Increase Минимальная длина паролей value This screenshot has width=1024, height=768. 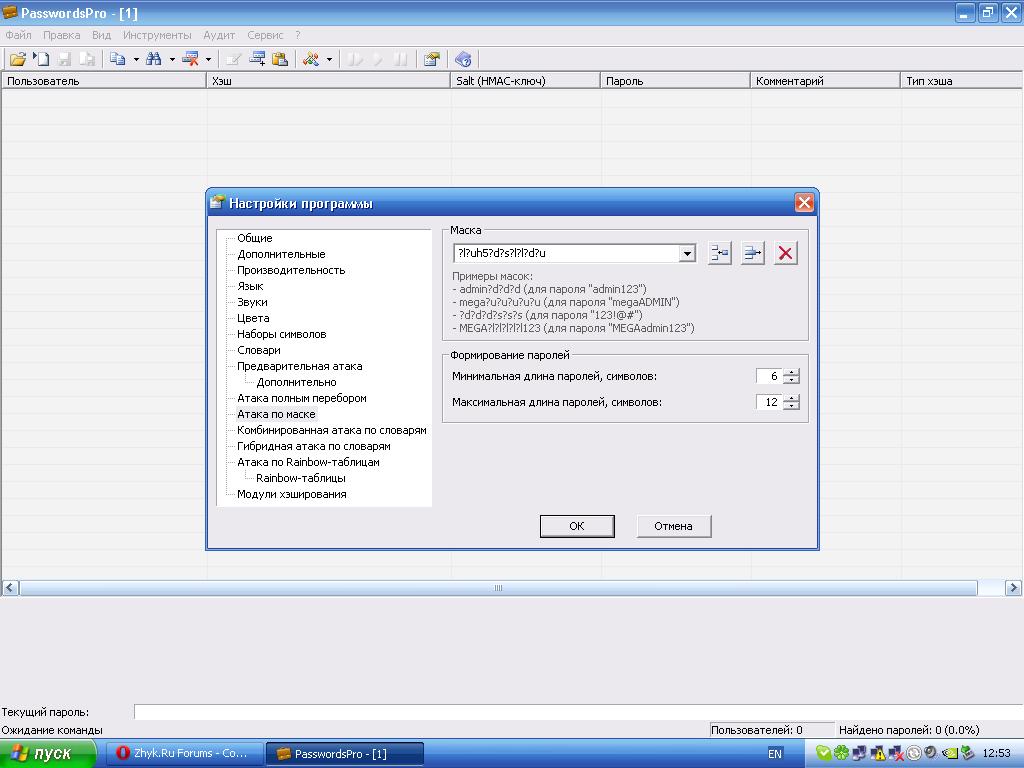792,372
